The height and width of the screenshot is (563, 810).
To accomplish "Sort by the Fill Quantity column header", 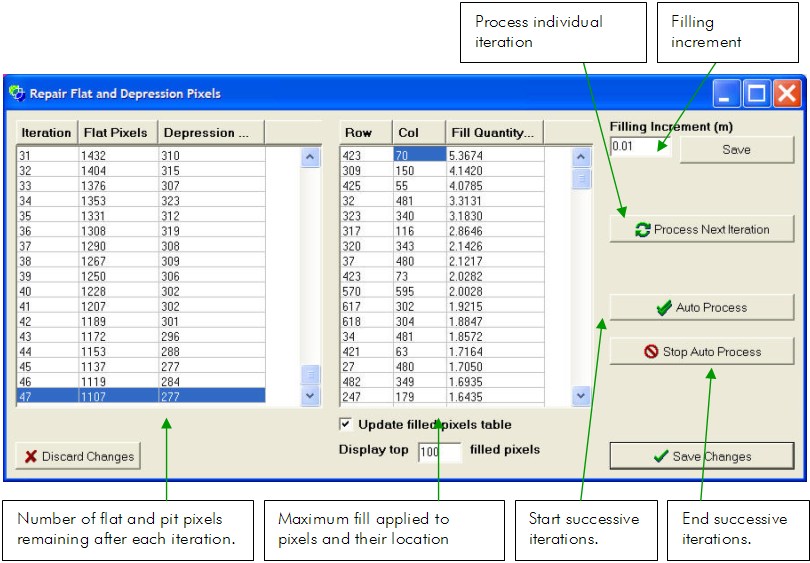I will 493,133.
